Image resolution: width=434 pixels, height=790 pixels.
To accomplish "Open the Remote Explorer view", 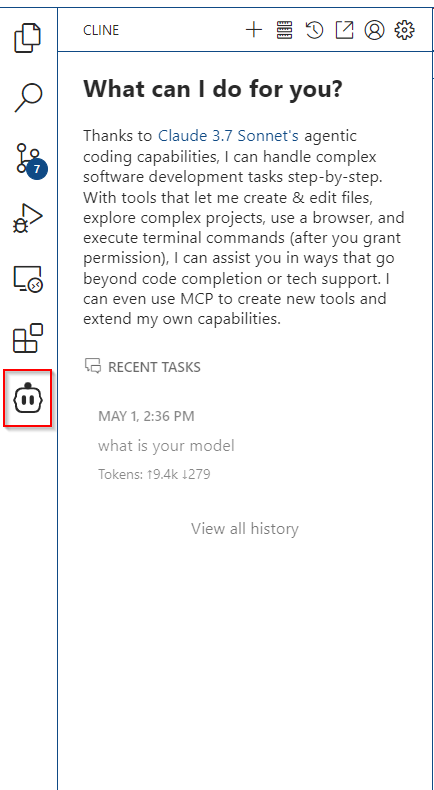I will (x=28, y=279).
